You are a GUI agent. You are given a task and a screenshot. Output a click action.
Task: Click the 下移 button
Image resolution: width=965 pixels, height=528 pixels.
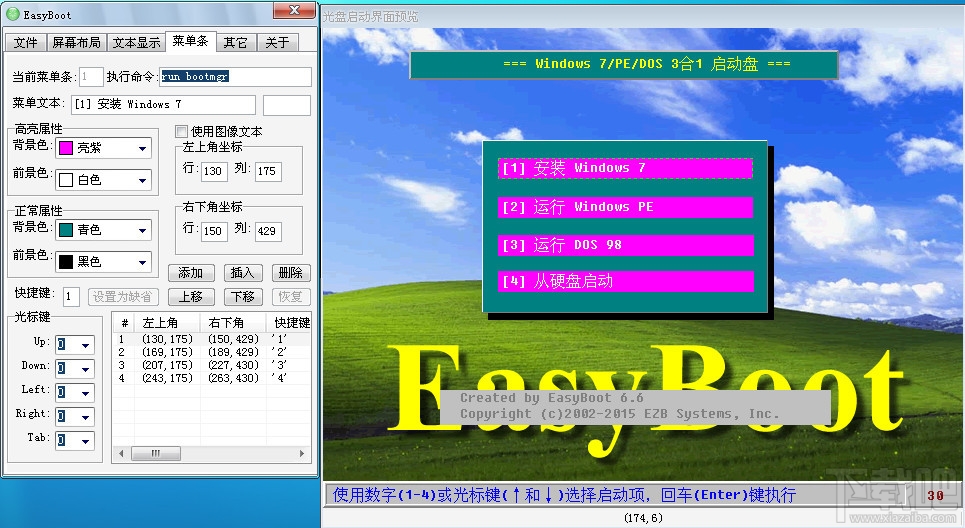243,297
